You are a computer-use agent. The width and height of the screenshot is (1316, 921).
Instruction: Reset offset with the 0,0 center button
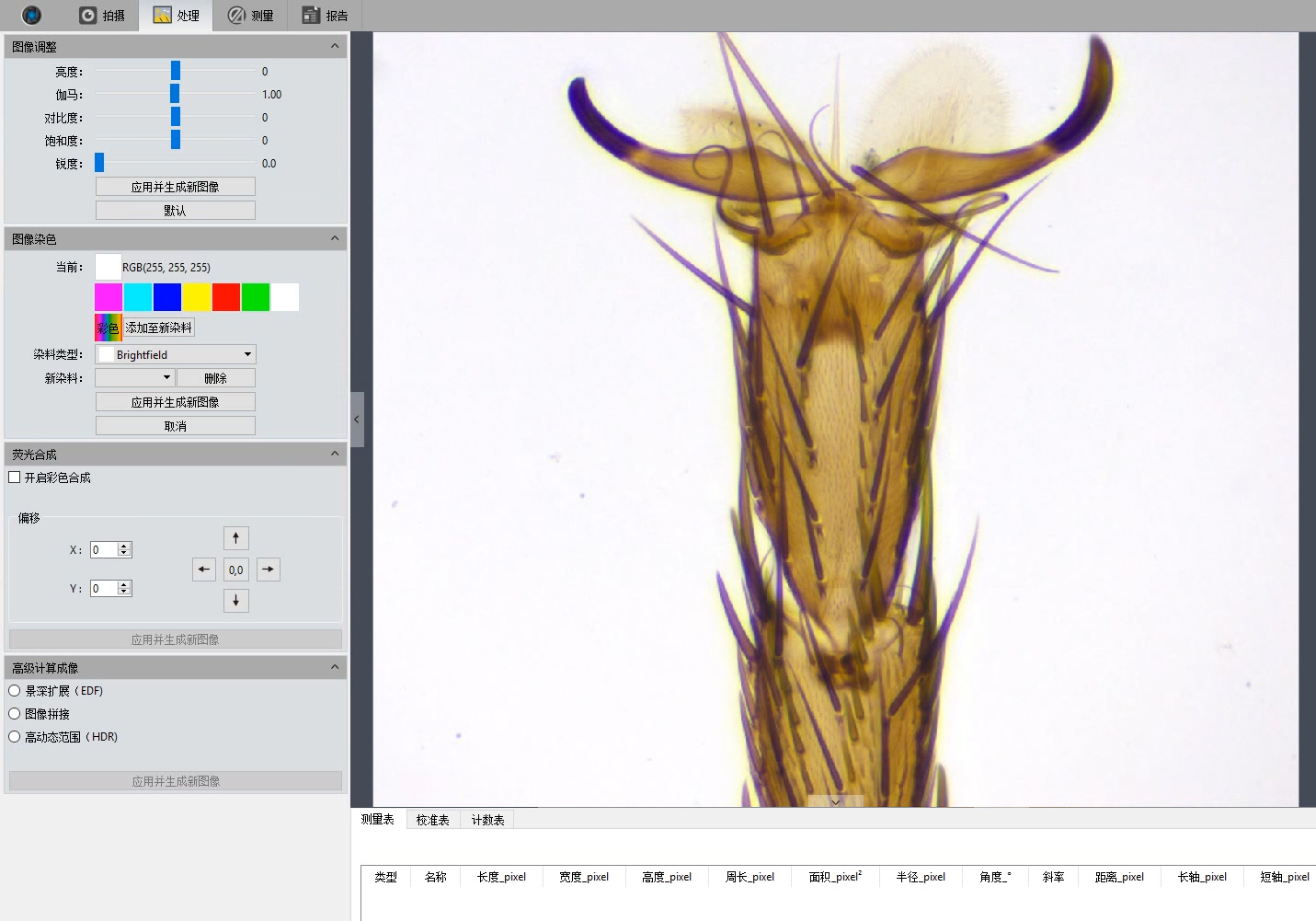click(x=235, y=570)
